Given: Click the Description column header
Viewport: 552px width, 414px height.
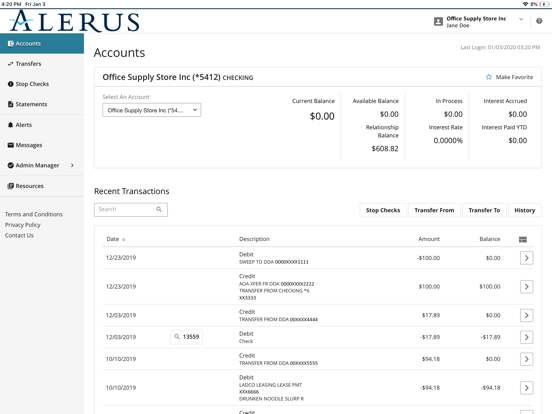Looking at the screenshot, I should [254, 239].
